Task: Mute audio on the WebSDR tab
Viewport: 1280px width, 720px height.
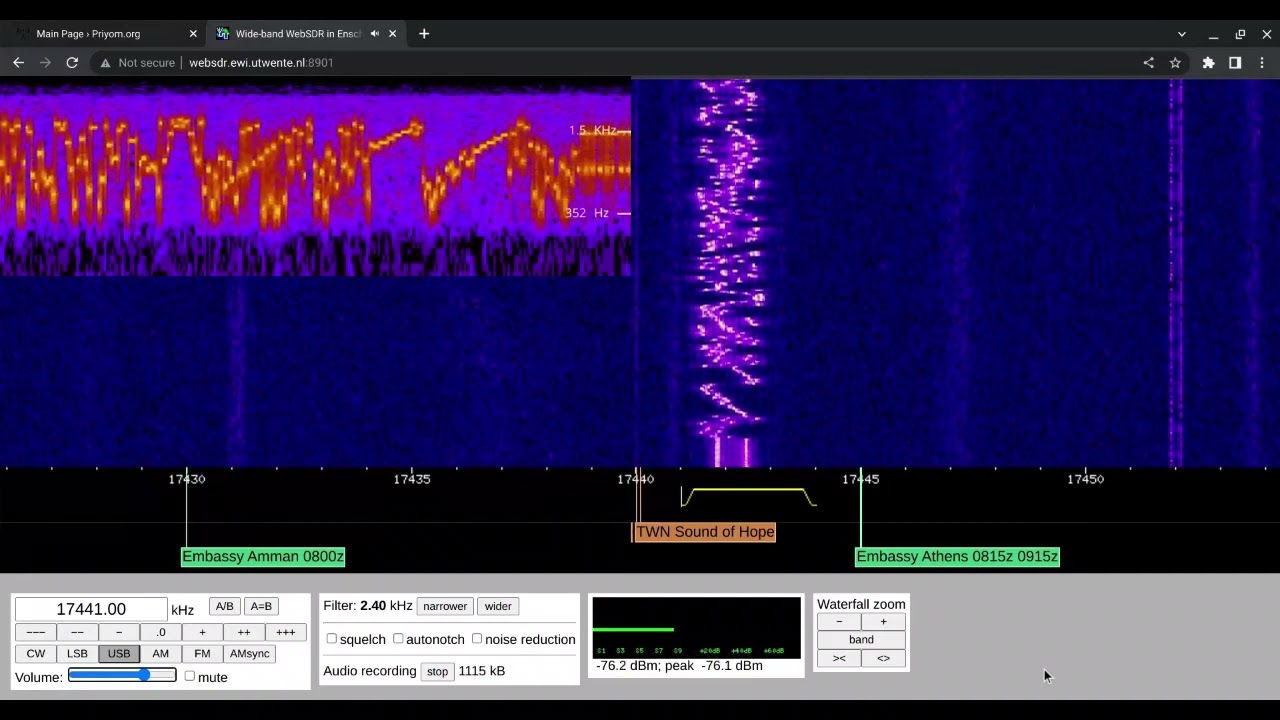Action: click(375, 33)
